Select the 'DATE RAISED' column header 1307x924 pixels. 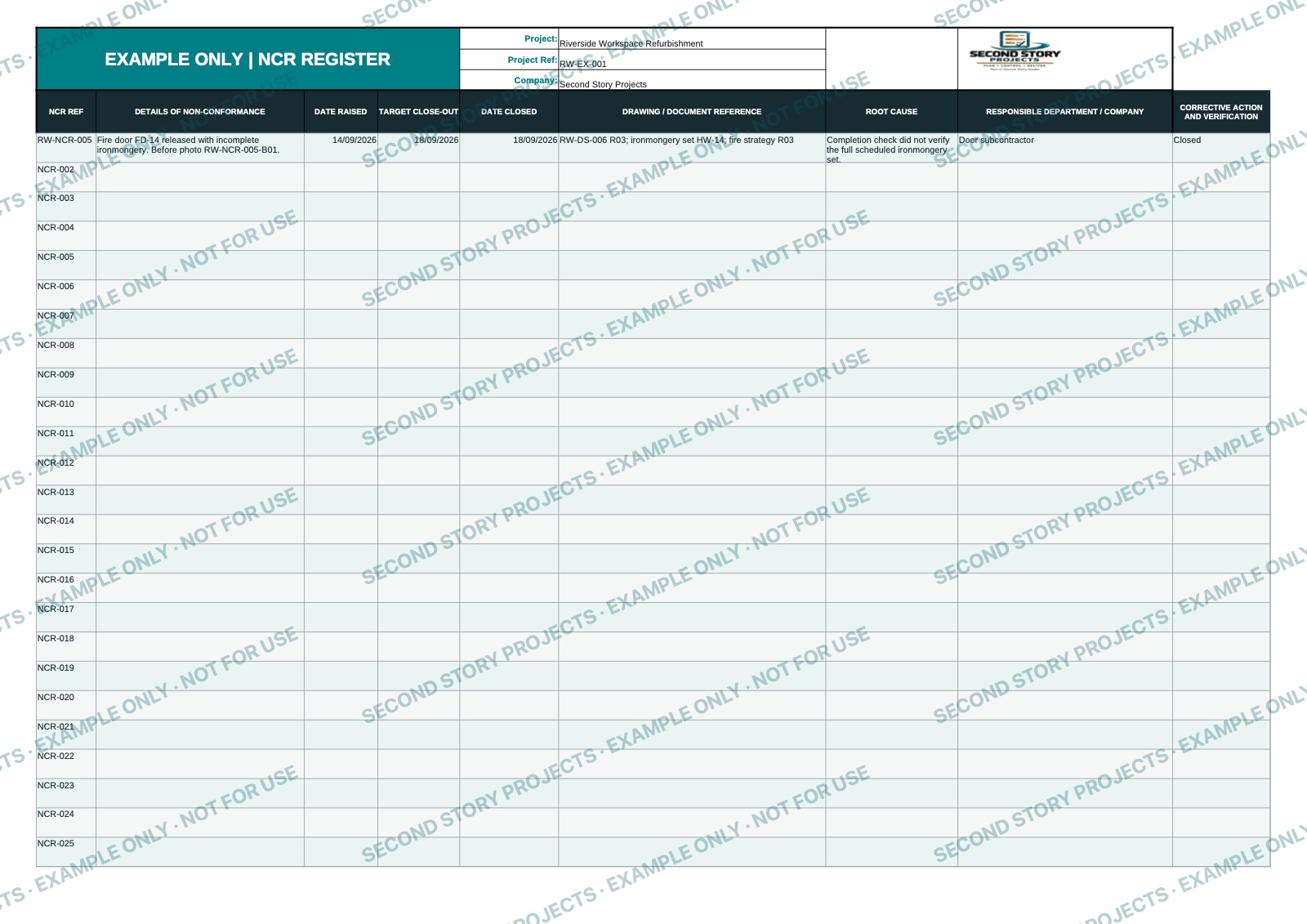341,112
